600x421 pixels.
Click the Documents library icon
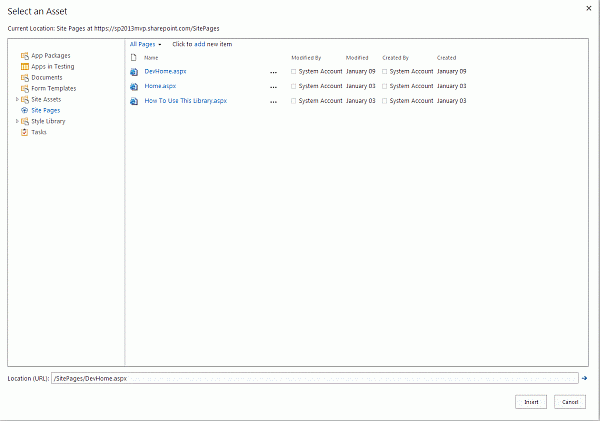24,78
